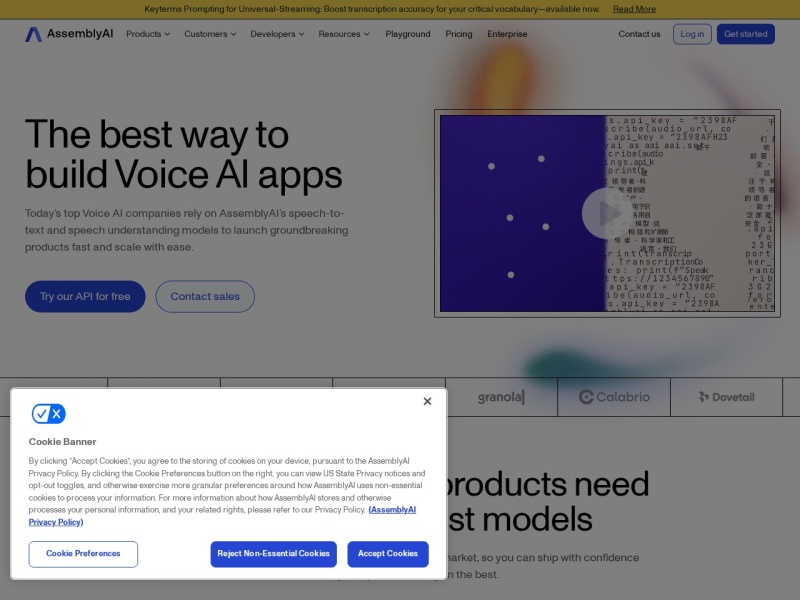Click the AssemblyAI logo in header
The height and width of the screenshot is (600, 800).
tap(69, 34)
